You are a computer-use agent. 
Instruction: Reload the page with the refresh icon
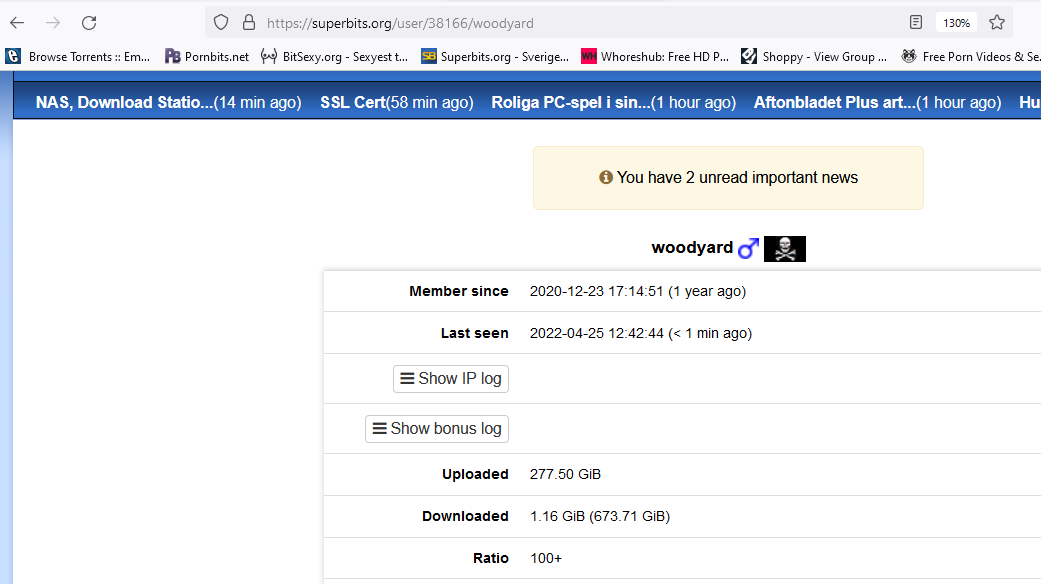click(89, 23)
